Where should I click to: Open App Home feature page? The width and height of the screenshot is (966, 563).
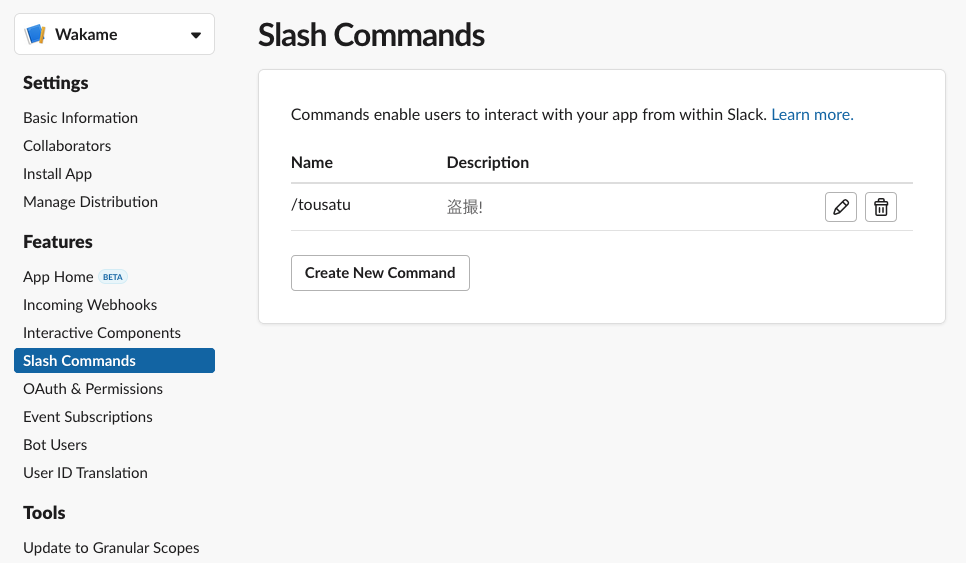tap(58, 277)
